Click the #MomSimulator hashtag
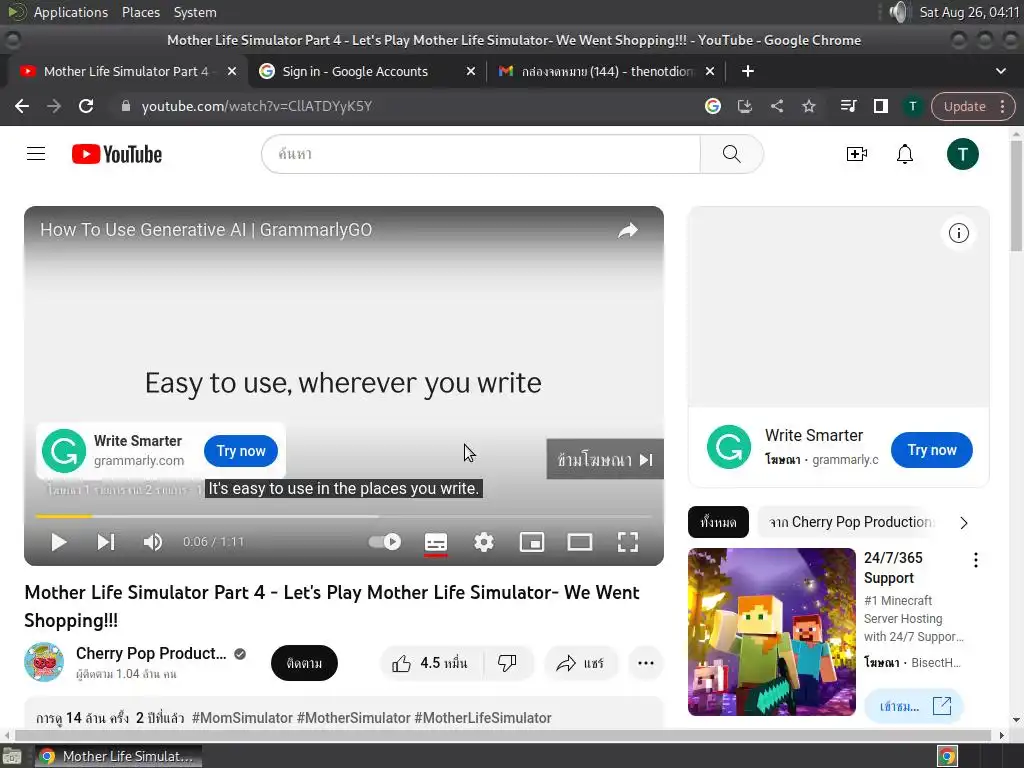This screenshot has width=1024, height=768. [242, 718]
